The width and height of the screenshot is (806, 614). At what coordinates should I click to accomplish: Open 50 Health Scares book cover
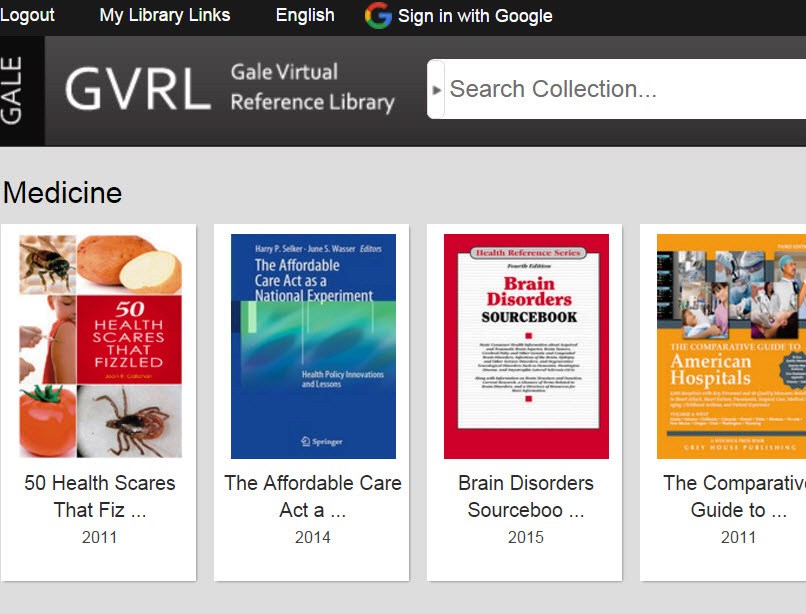coord(100,346)
